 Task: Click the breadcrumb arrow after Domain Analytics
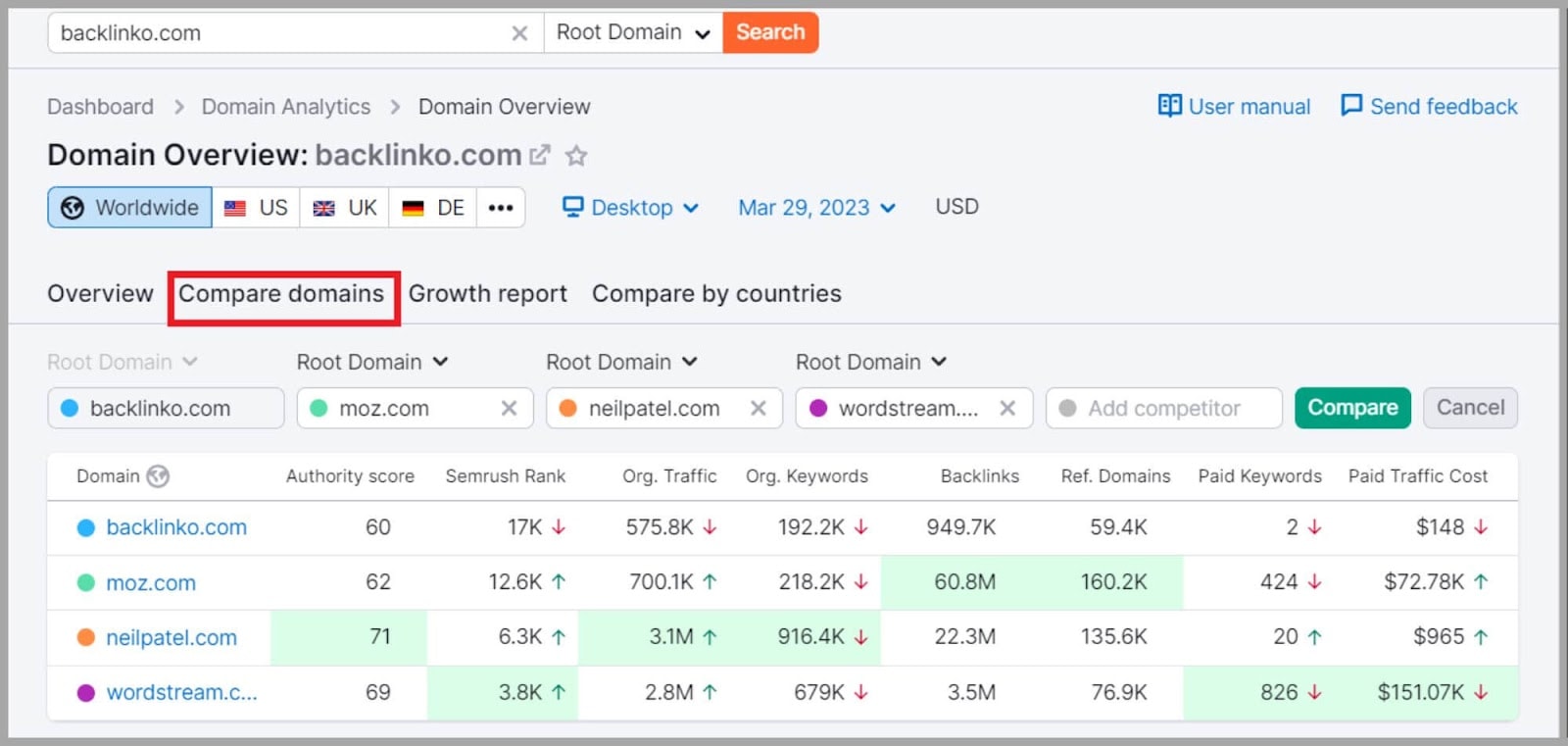pyautogui.click(x=395, y=107)
